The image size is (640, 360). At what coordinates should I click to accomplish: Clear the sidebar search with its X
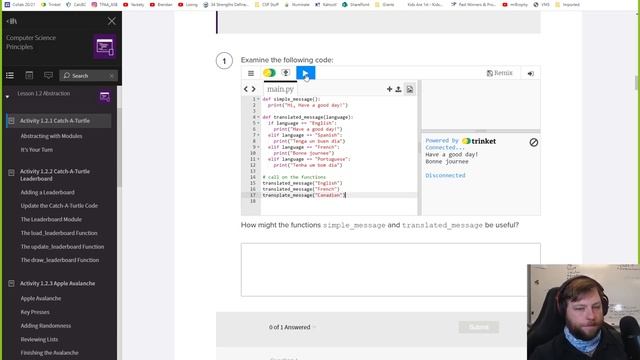point(112,76)
